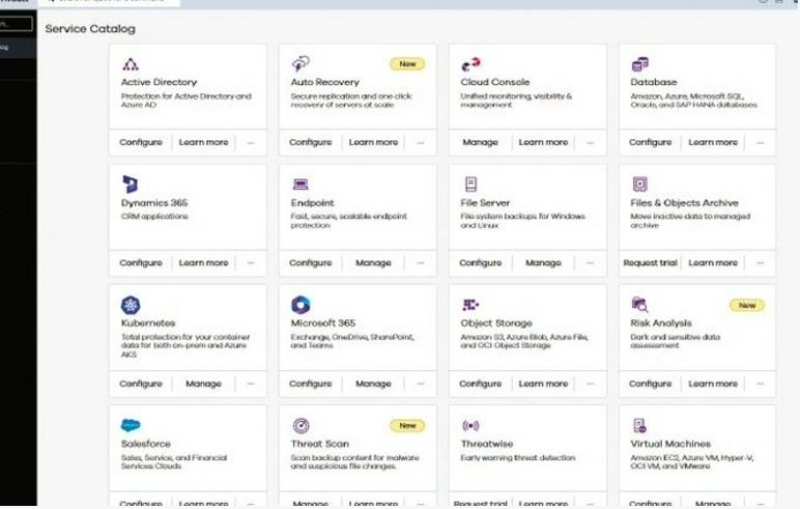Click the Dynamics 365 icon
The width and height of the screenshot is (800, 509).
[130, 184]
